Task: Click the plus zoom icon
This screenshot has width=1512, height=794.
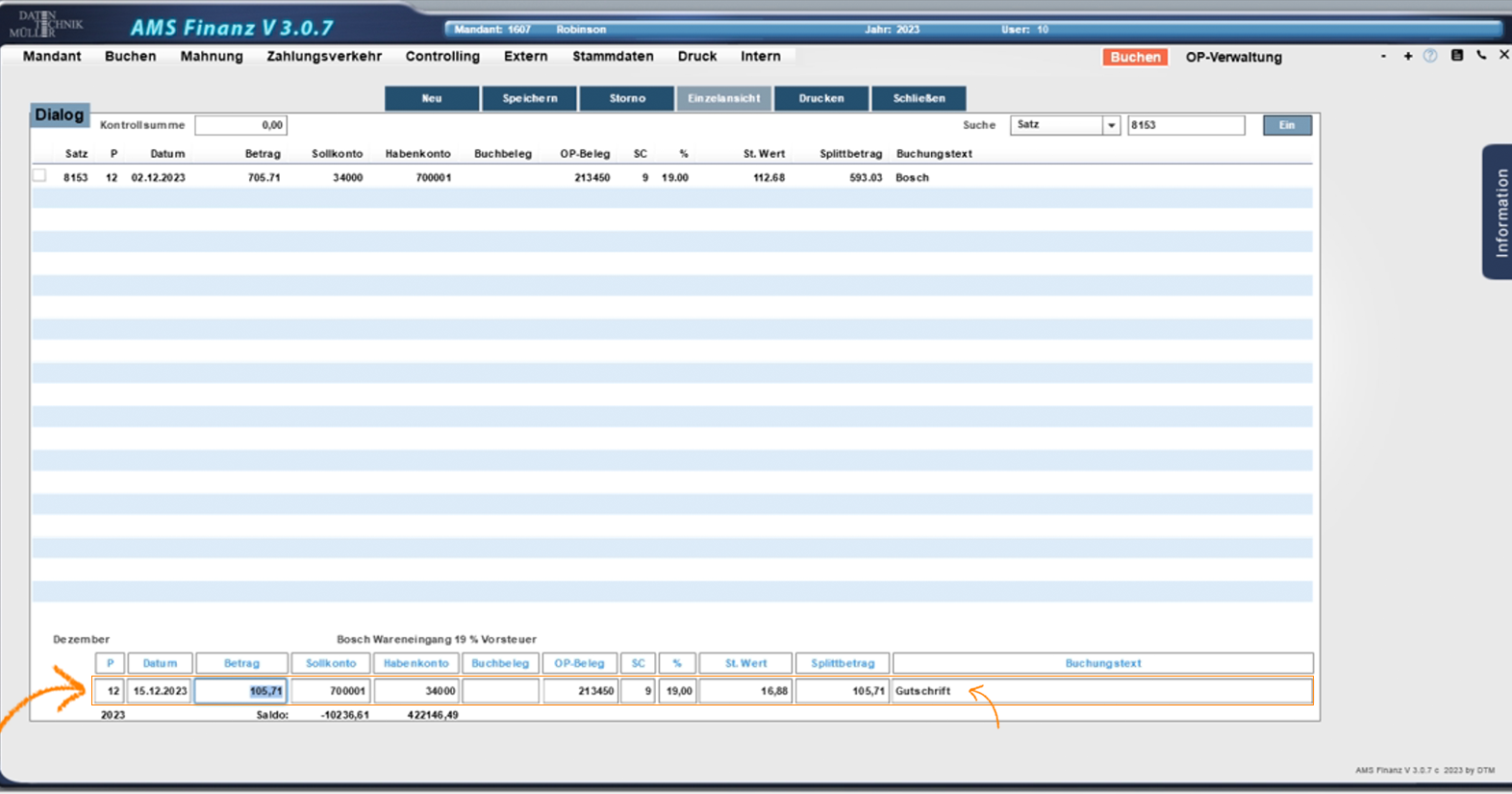Action: pyautogui.click(x=1408, y=56)
